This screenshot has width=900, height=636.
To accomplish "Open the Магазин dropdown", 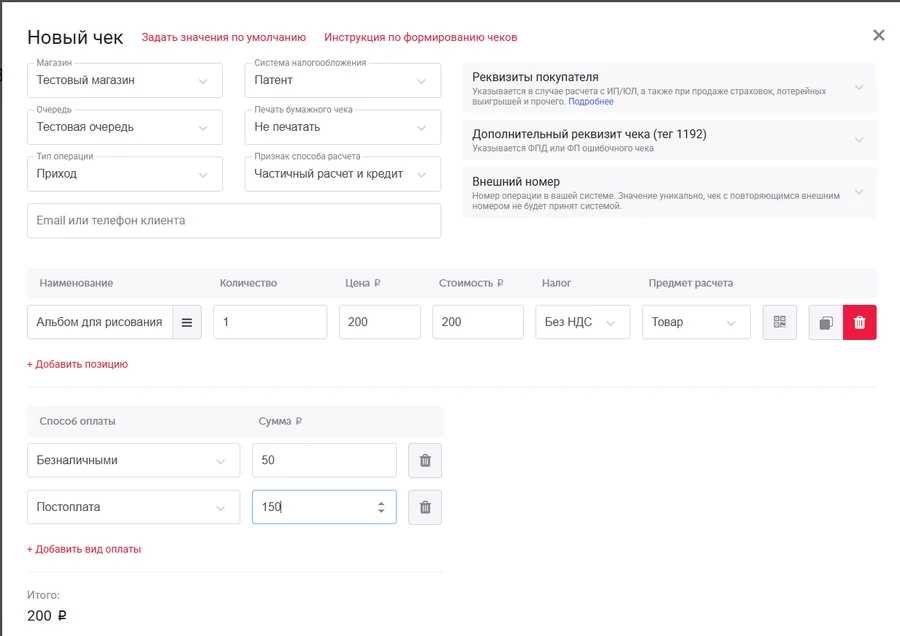I will [124, 80].
